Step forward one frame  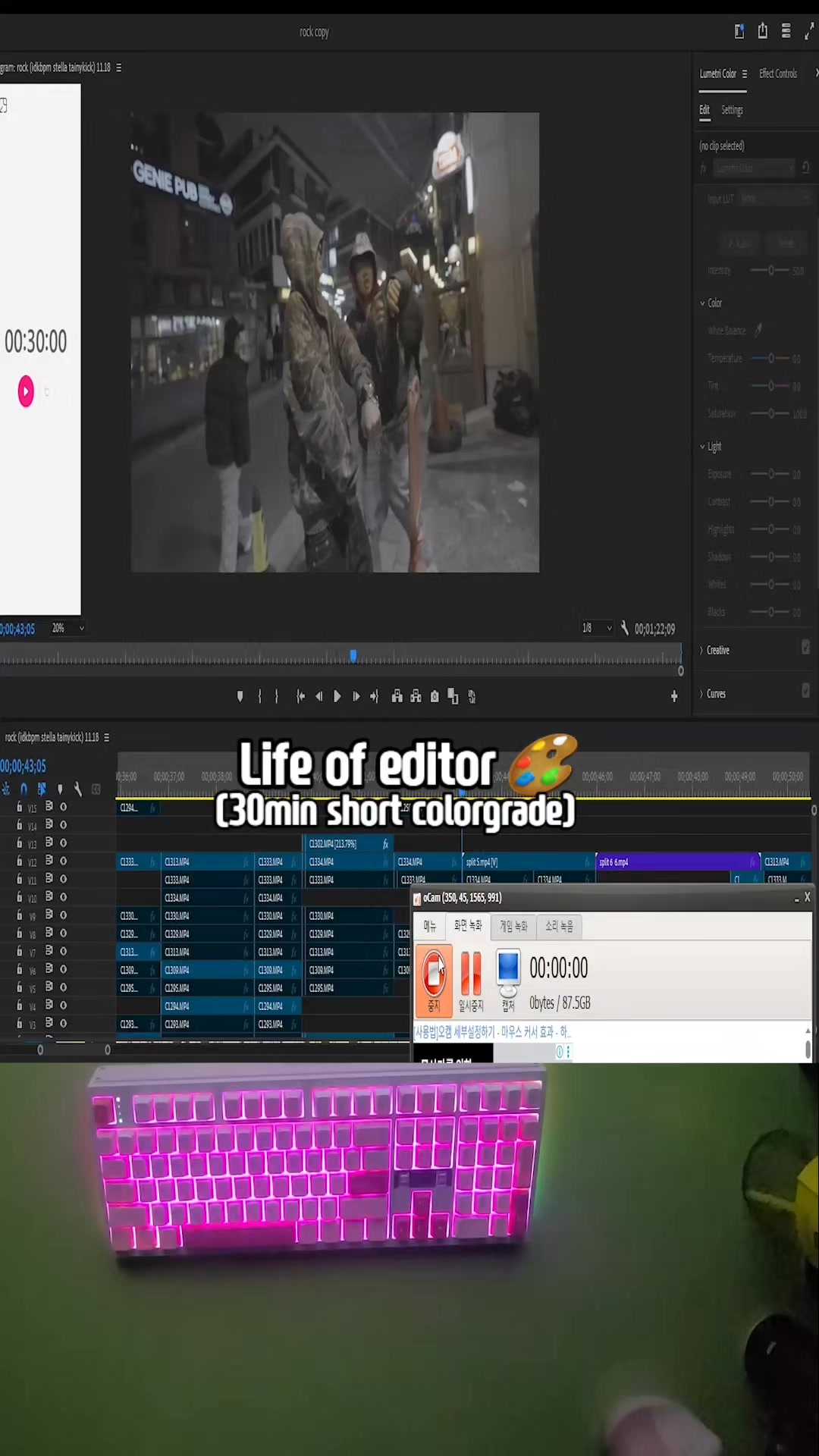[x=356, y=696]
